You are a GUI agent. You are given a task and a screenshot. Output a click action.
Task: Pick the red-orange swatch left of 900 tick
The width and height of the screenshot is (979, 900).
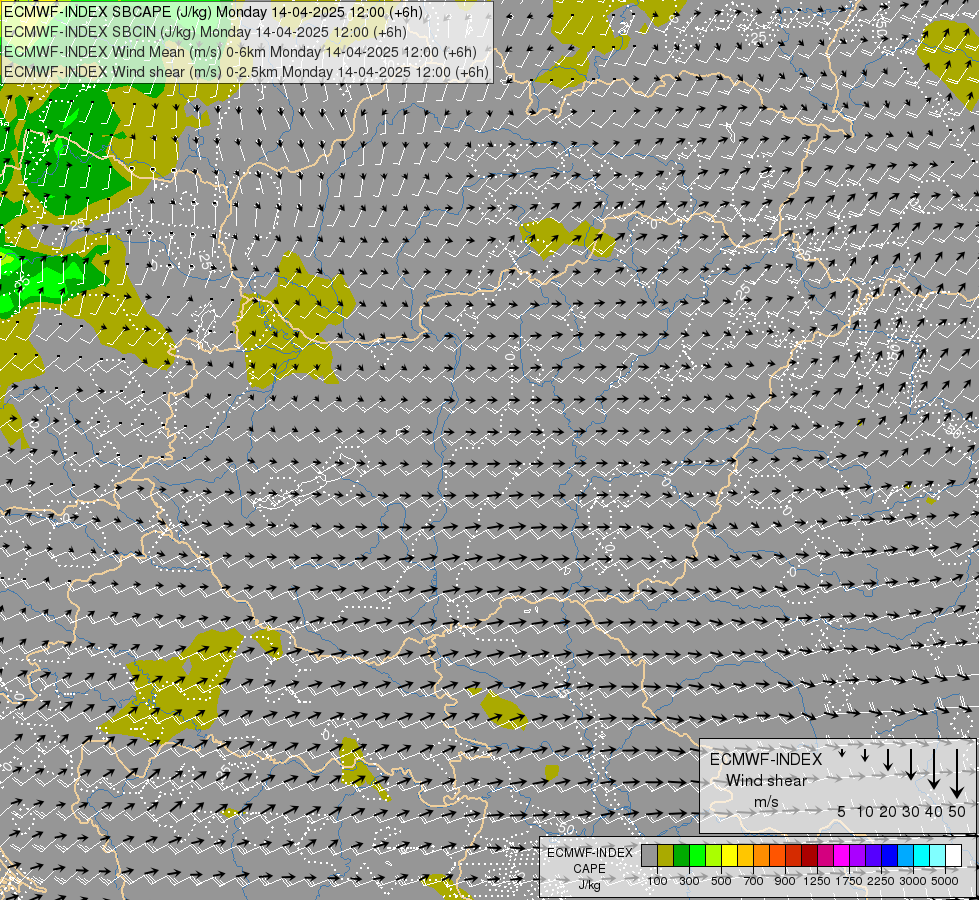pyautogui.click(x=777, y=855)
